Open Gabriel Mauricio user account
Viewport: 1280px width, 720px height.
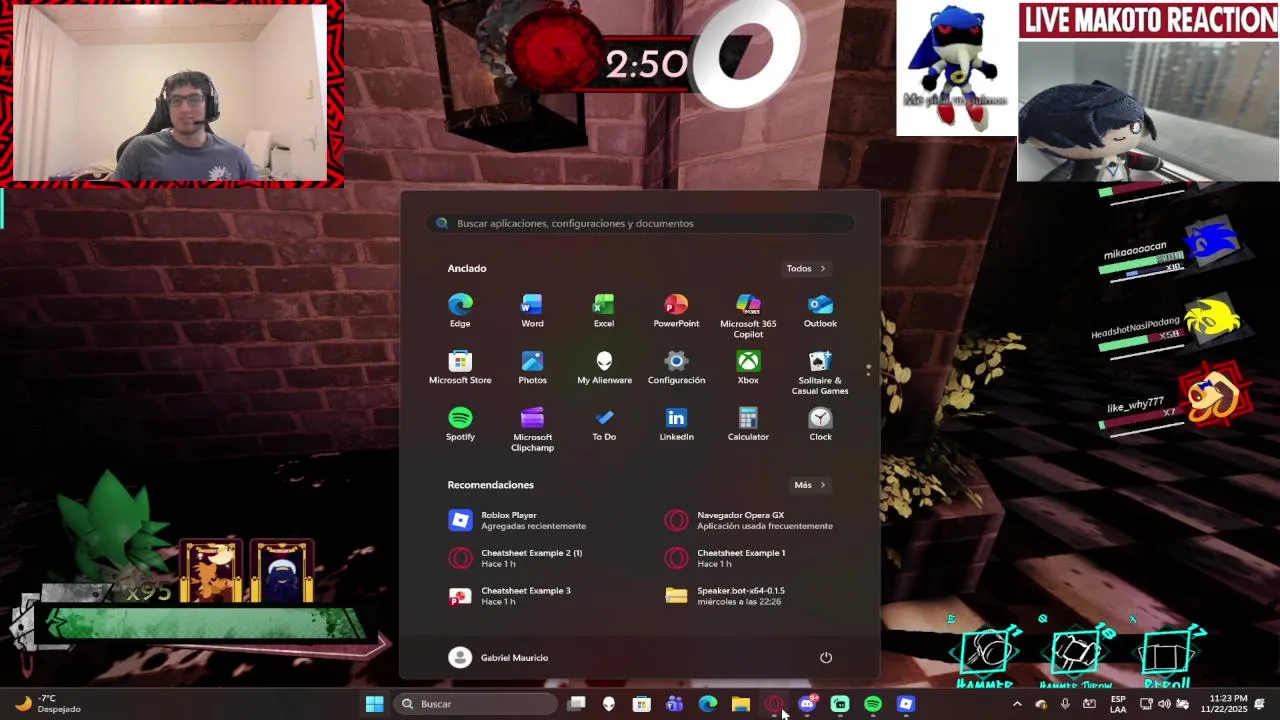(499, 657)
